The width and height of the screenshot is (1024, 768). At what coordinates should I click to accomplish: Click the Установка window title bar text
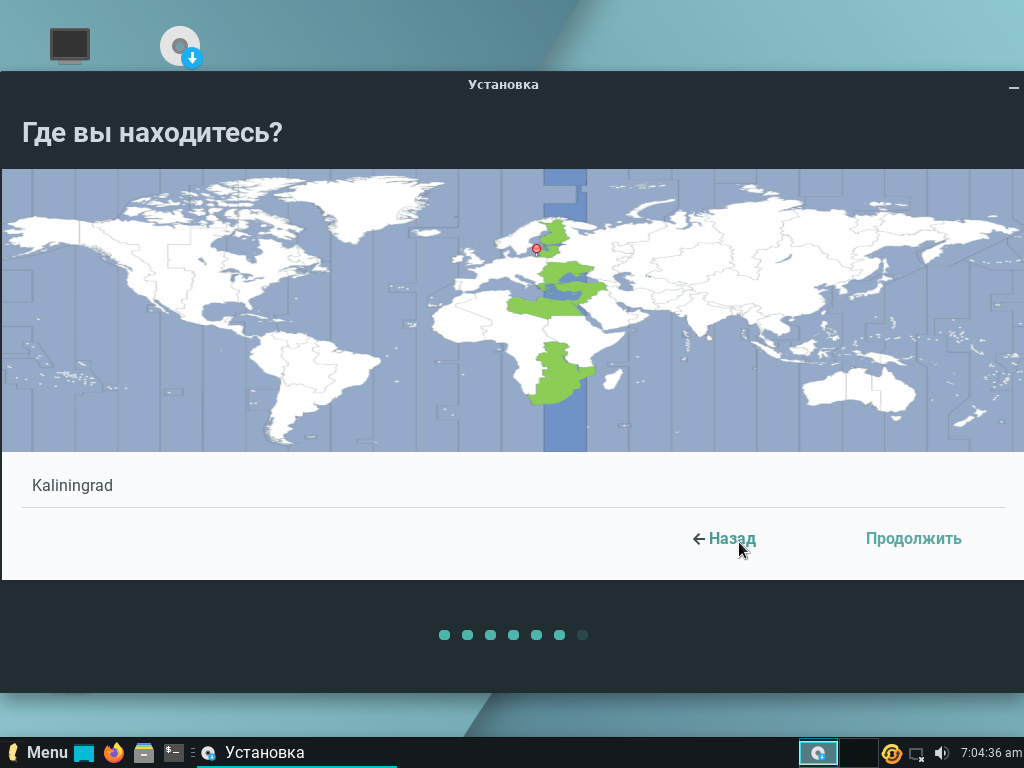[503, 85]
